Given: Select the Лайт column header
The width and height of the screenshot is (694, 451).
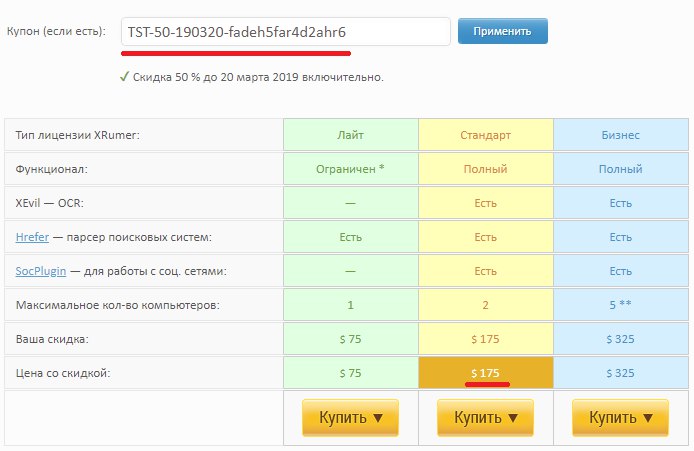Looking at the screenshot, I should pyautogui.click(x=351, y=135).
